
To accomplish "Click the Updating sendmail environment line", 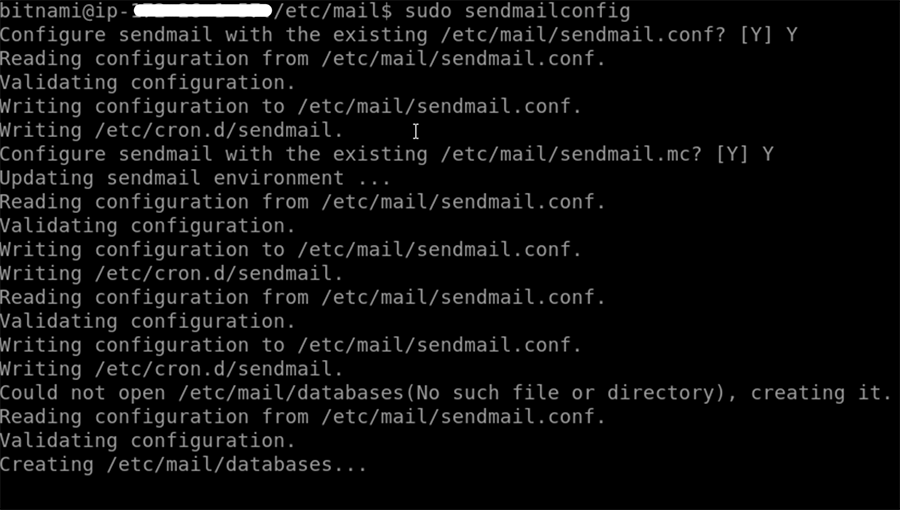I will click(195, 179).
